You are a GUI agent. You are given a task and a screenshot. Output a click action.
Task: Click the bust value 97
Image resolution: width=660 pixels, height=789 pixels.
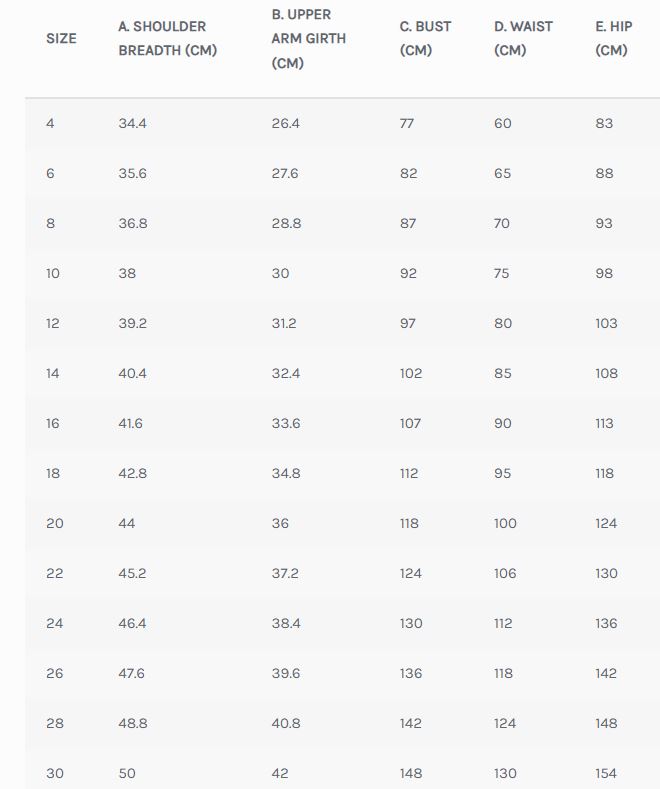point(408,323)
